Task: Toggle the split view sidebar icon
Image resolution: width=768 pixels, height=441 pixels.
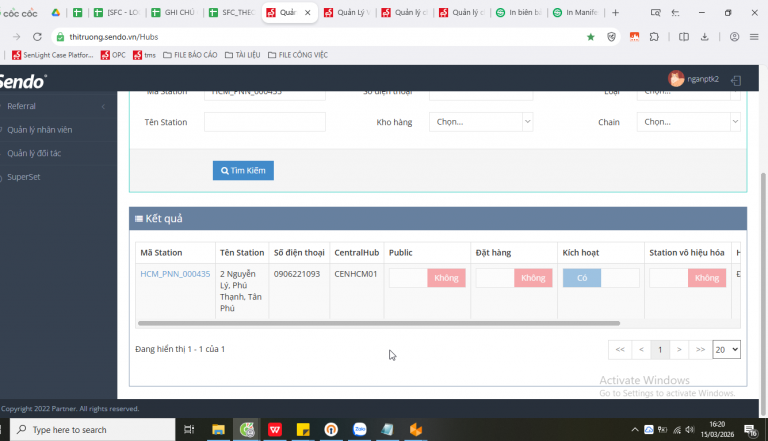Action: coord(684,37)
